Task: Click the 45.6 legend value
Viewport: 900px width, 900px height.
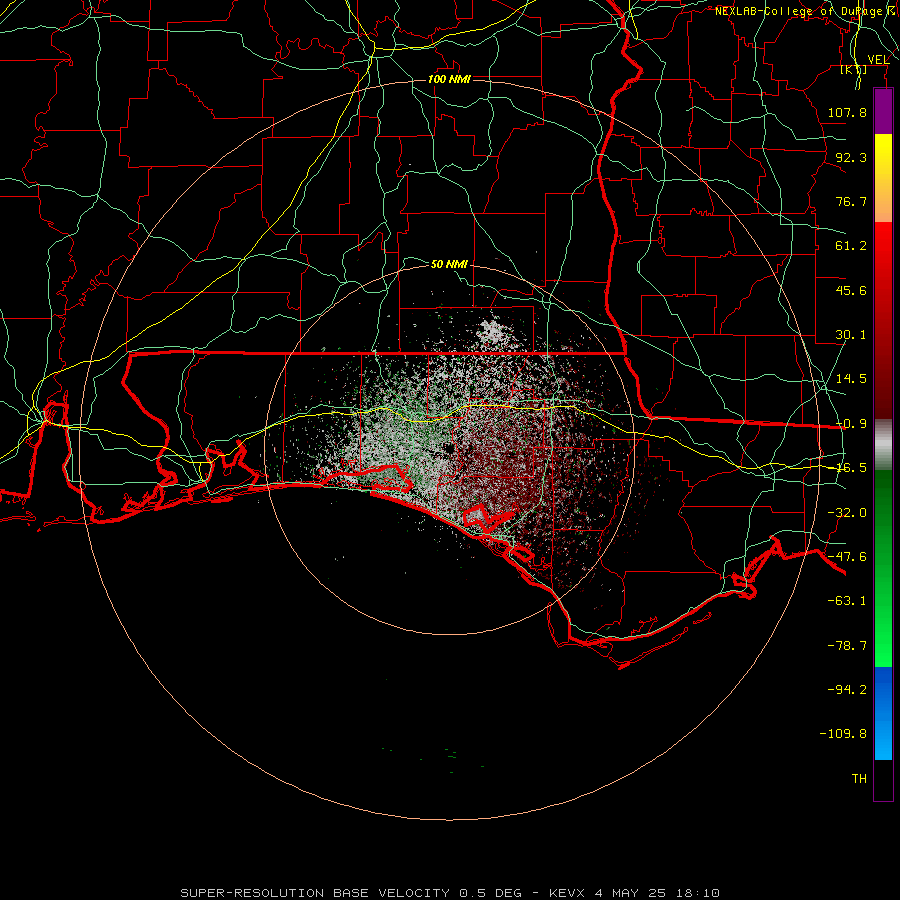Action: coord(851,290)
